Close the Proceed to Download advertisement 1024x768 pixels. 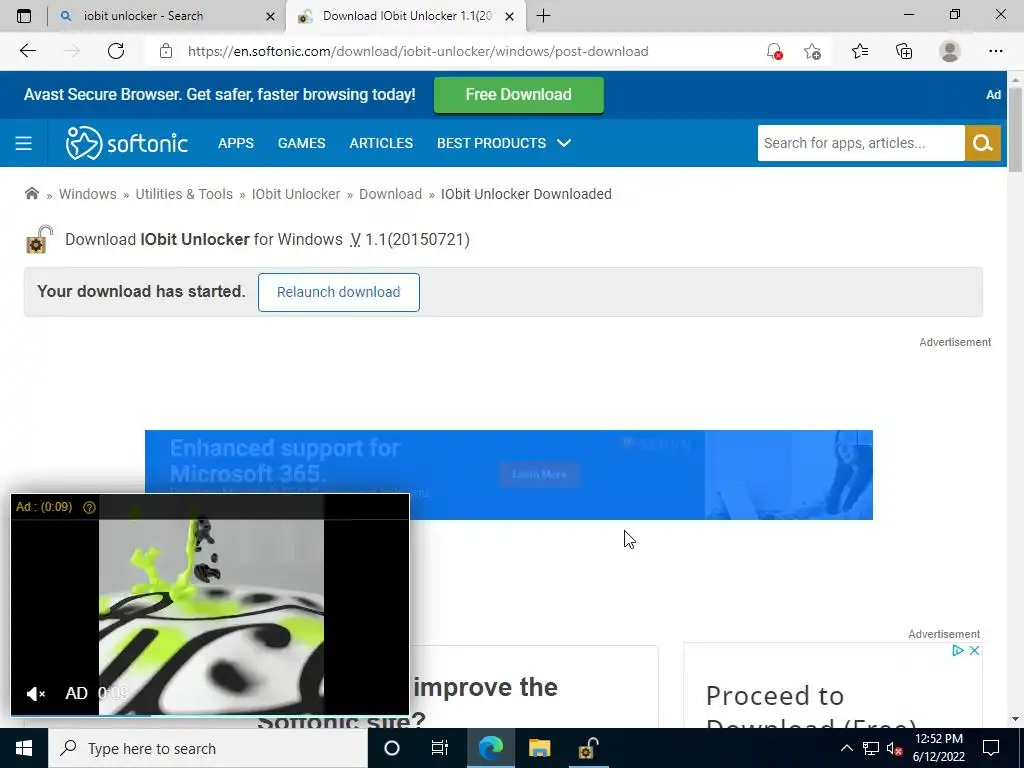click(974, 650)
